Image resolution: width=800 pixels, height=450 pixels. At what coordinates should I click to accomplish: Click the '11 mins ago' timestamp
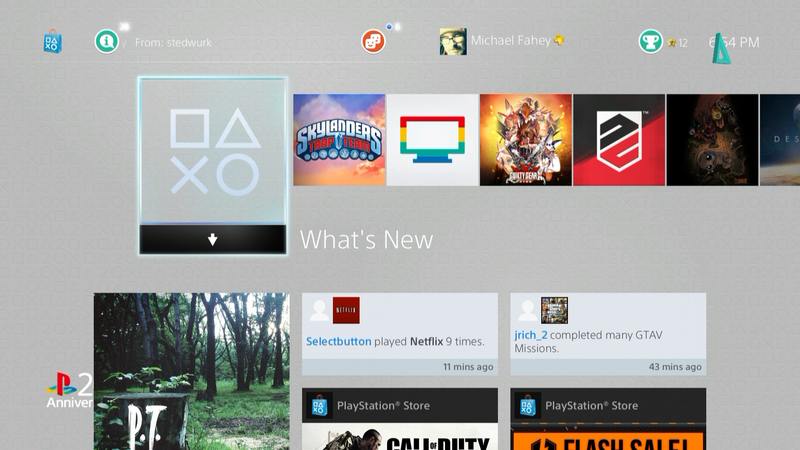pos(468,367)
